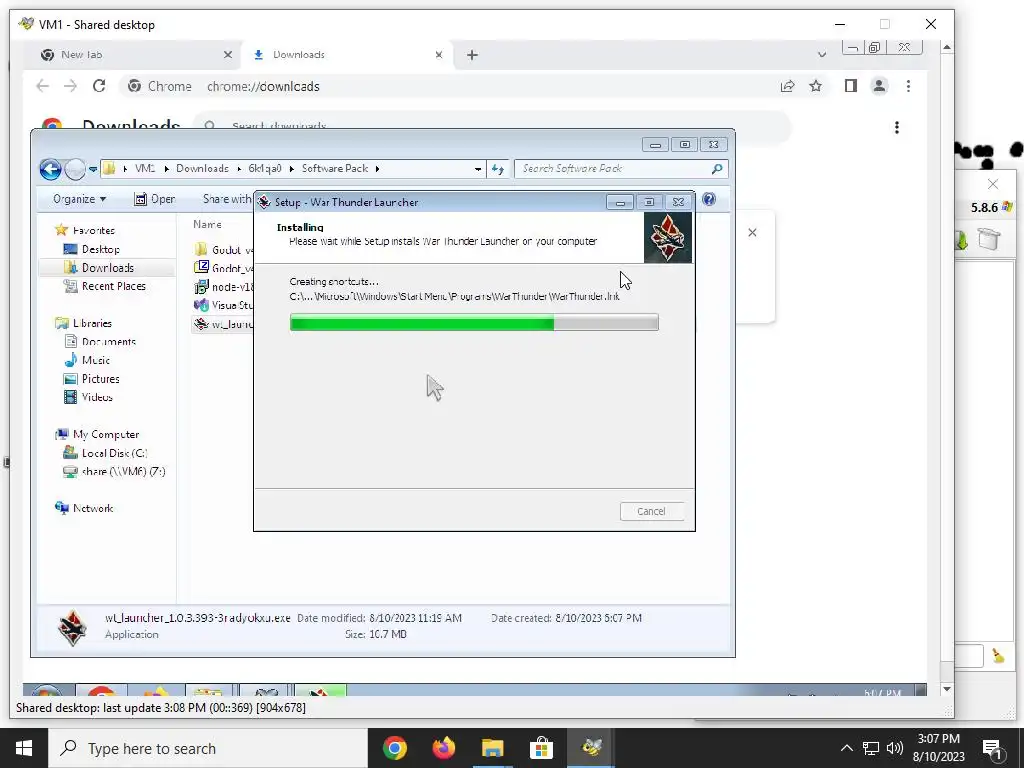Open the address path history dropdown
The width and height of the screenshot is (1024, 768).
pos(478,169)
